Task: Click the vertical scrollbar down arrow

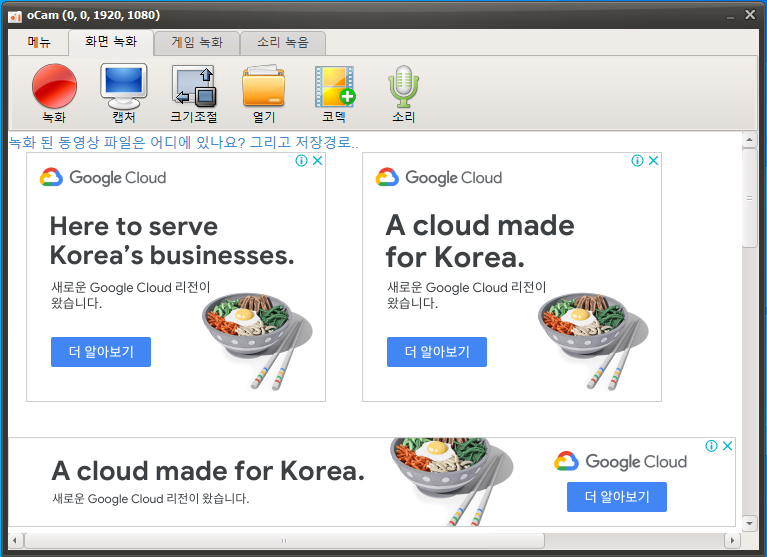Action: coord(749,523)
